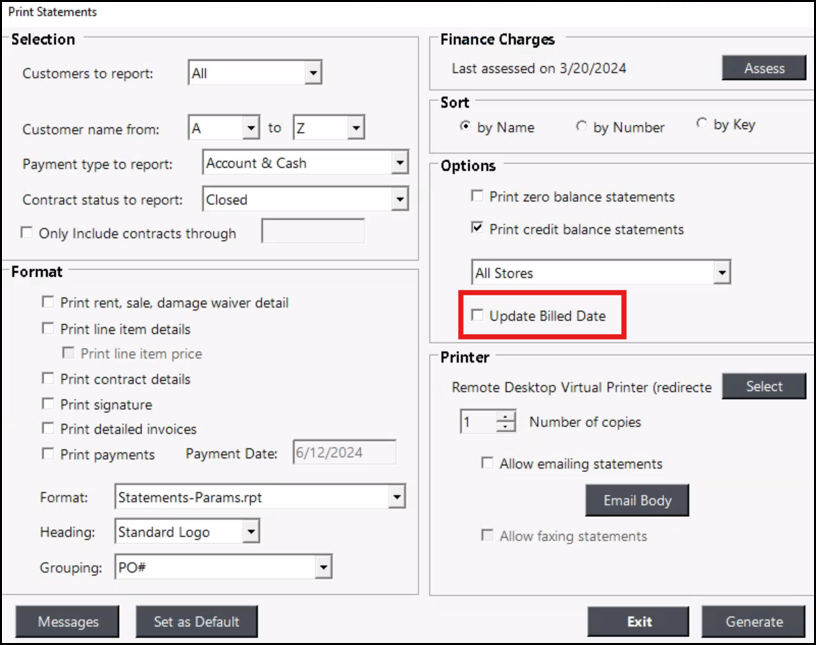The width and height of the screenshot is (816, 645).
Task: Expand Payment type to report dropdown
Action: pyautogui.click(x=400, y=163)
